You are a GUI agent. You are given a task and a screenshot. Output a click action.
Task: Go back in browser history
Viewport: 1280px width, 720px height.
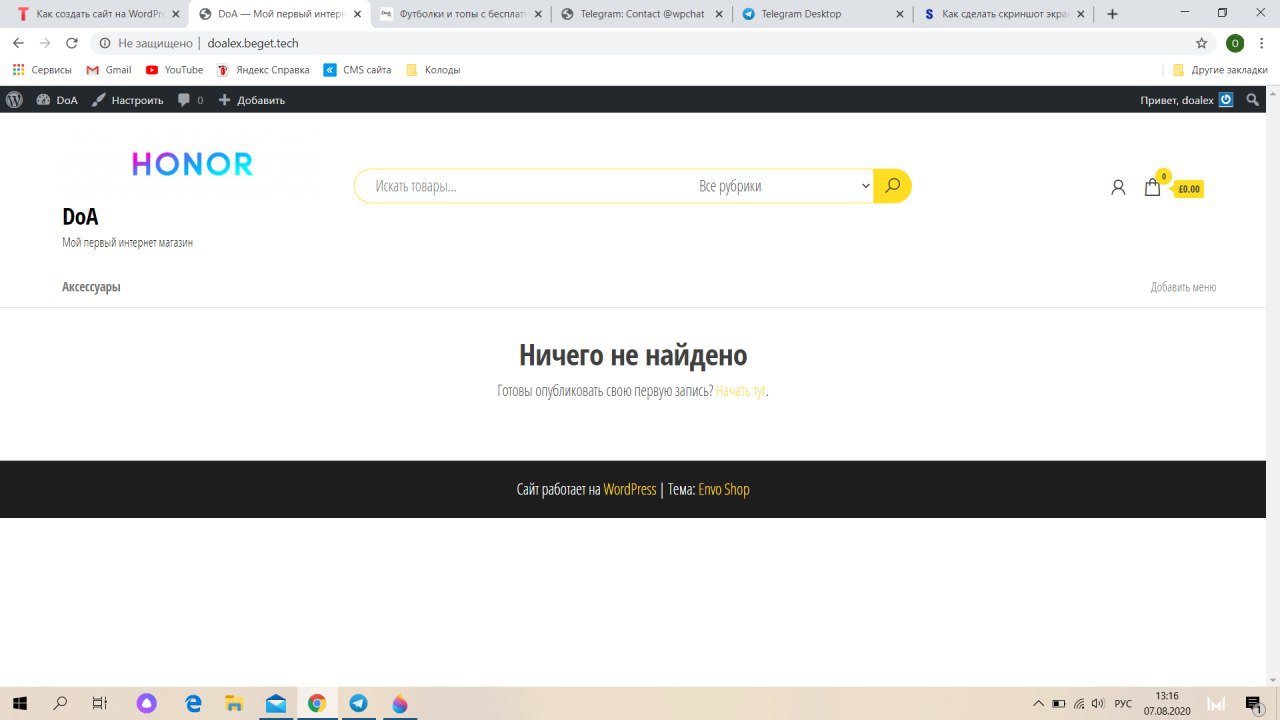pos(18,43)
